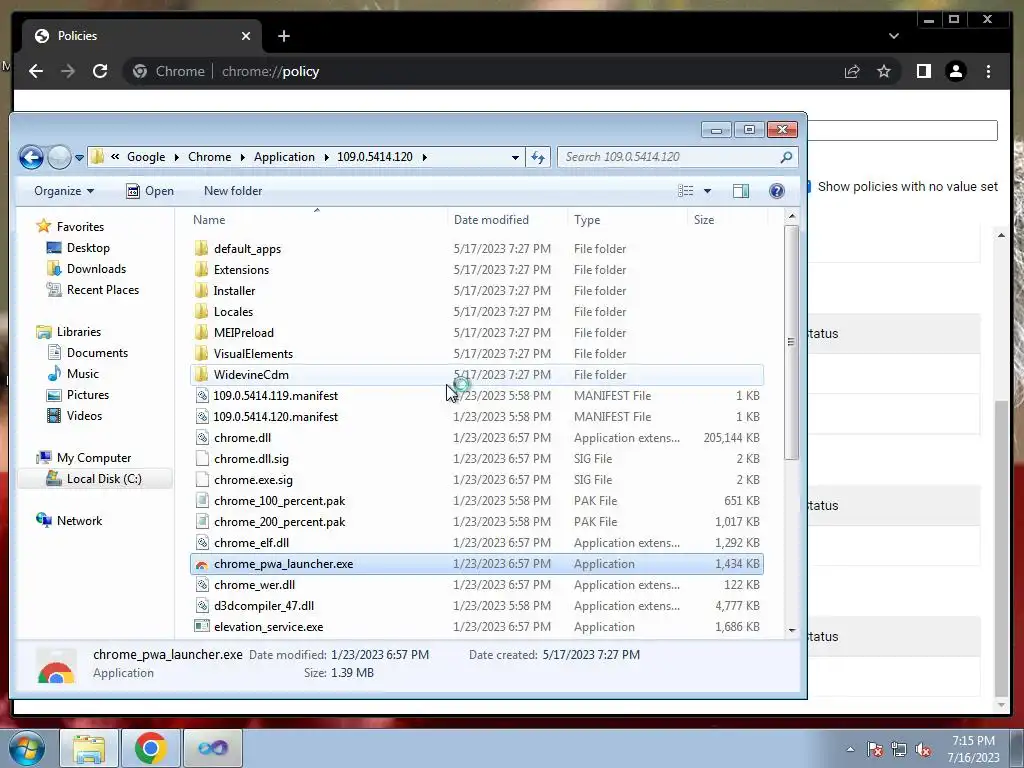The height and width of the screenshot is (768, 1024).
Task: Toggle Show policies with no value set
Action: pyautogui.click(x=807, y=187)
